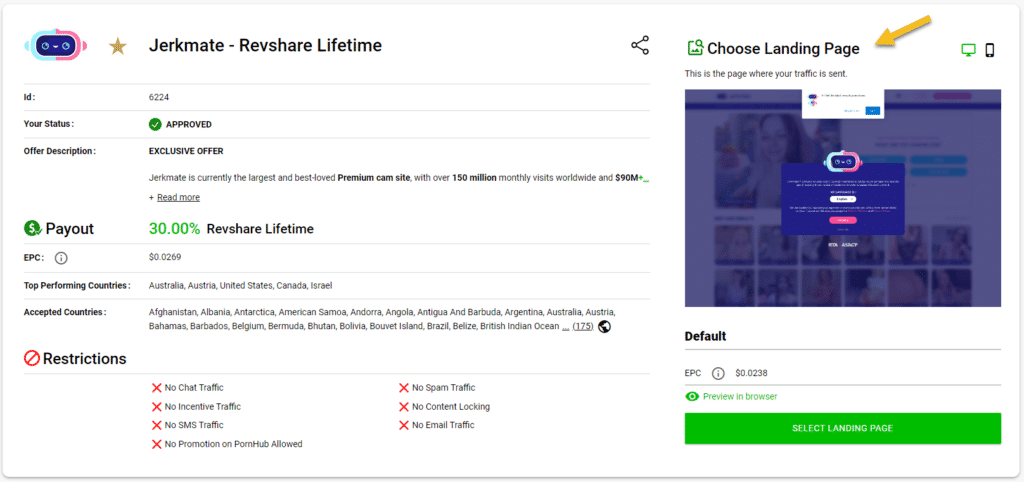
Task: Click the info icon beside Default EPC
Action: click(718, 374)
